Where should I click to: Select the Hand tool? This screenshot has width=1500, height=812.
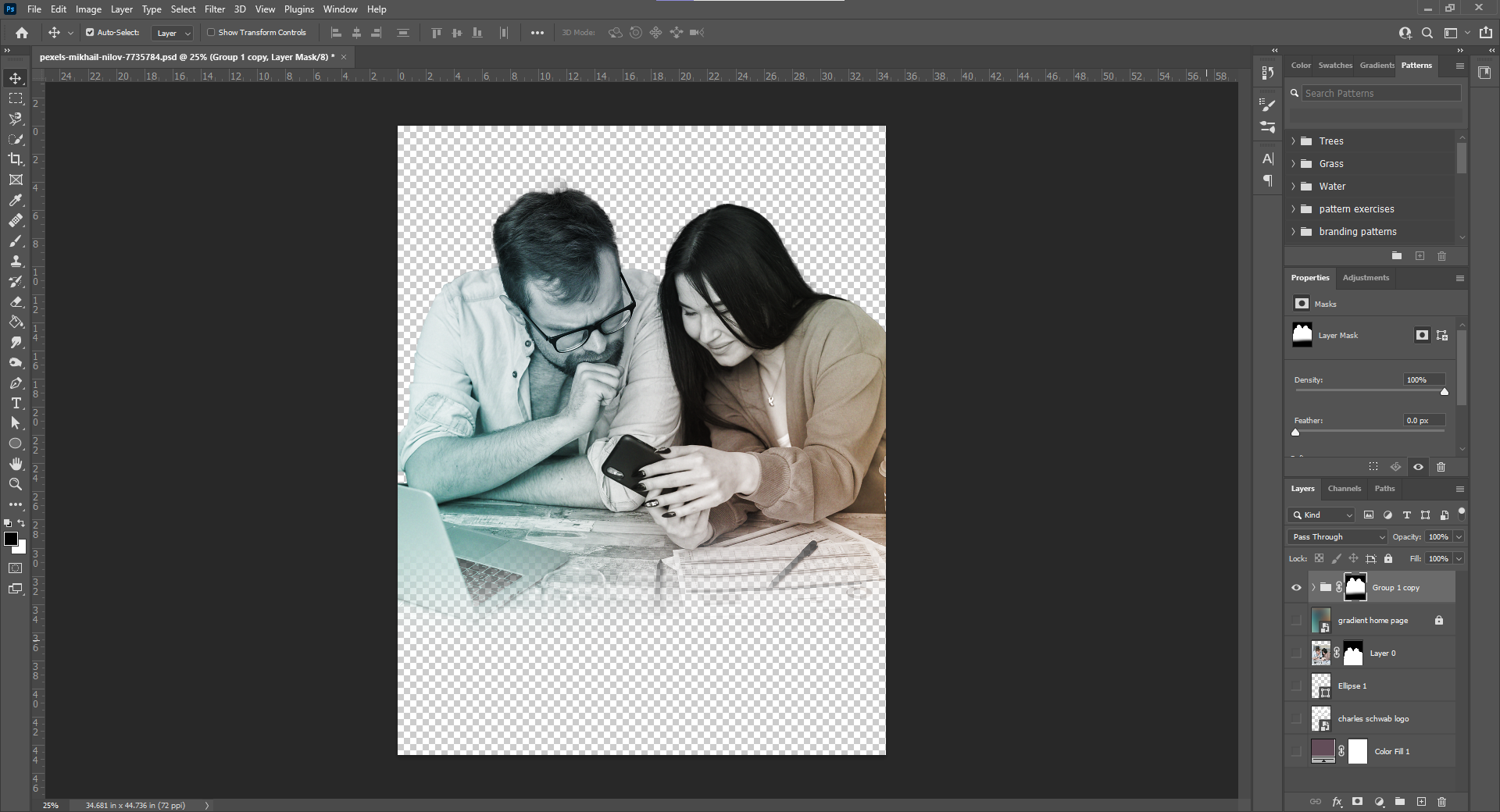(x=16, y=464)
